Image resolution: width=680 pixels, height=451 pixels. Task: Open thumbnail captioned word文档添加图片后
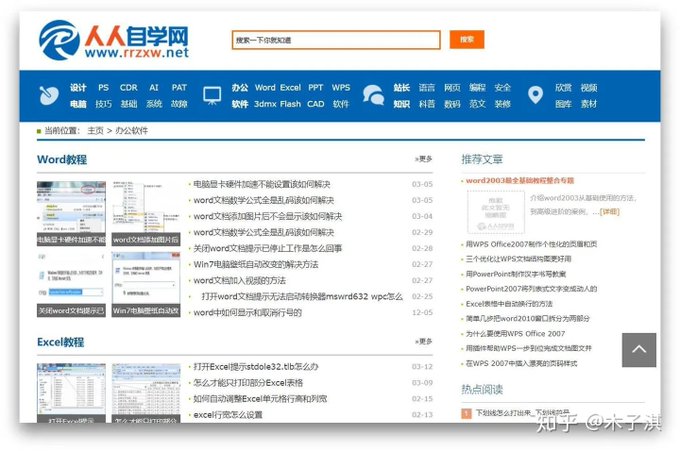[x=146, y=213]
